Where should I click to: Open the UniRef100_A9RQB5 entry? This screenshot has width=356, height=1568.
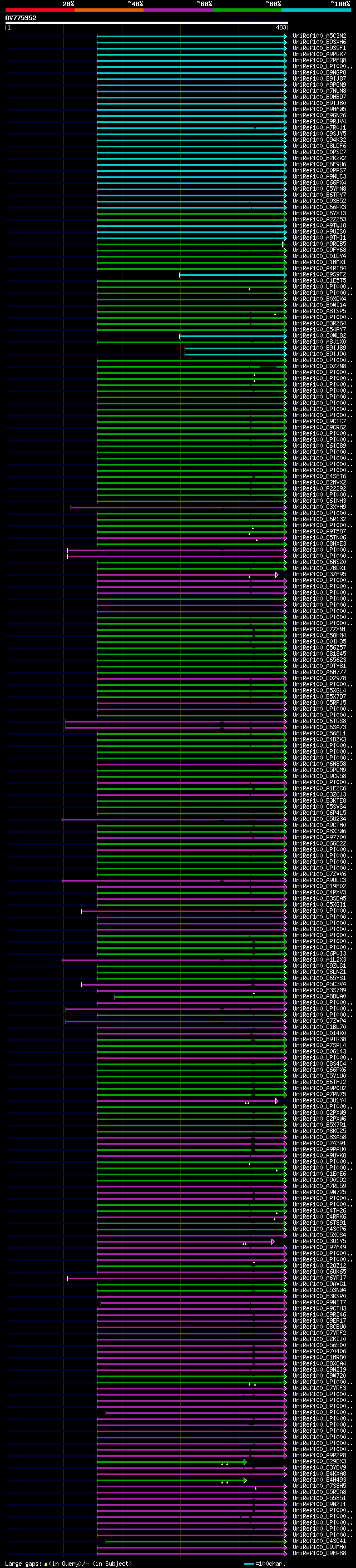coord(319,244)
